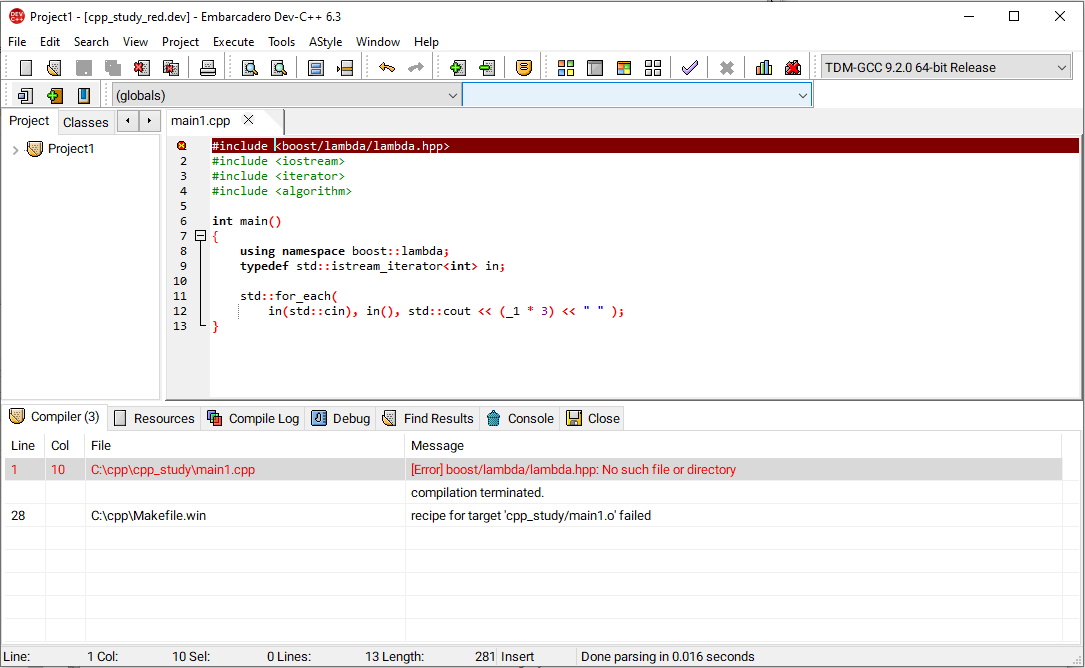Open the File menu
Image resolution: width=1085 pixels, height=668 pixels.
click(x=17, y=42)
